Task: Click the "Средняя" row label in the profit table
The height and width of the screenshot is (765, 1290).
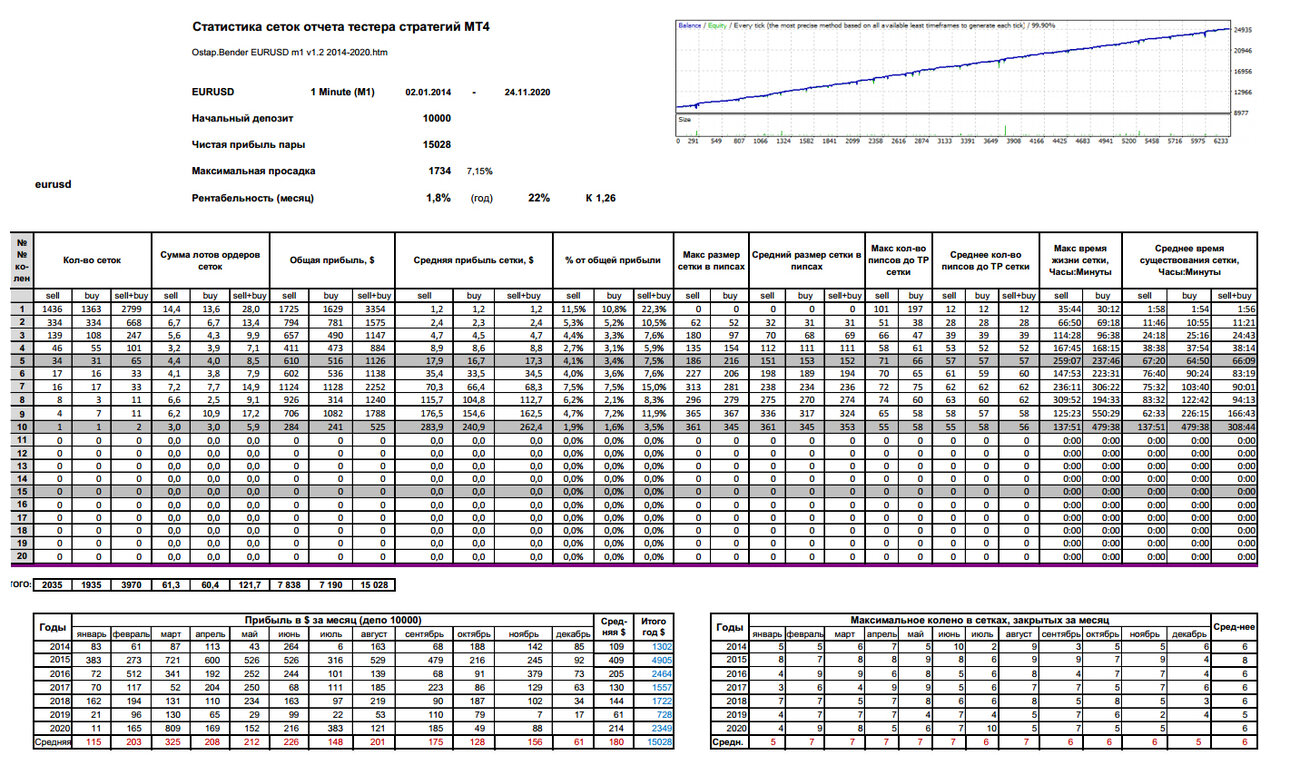Action: tap(52, 743)
